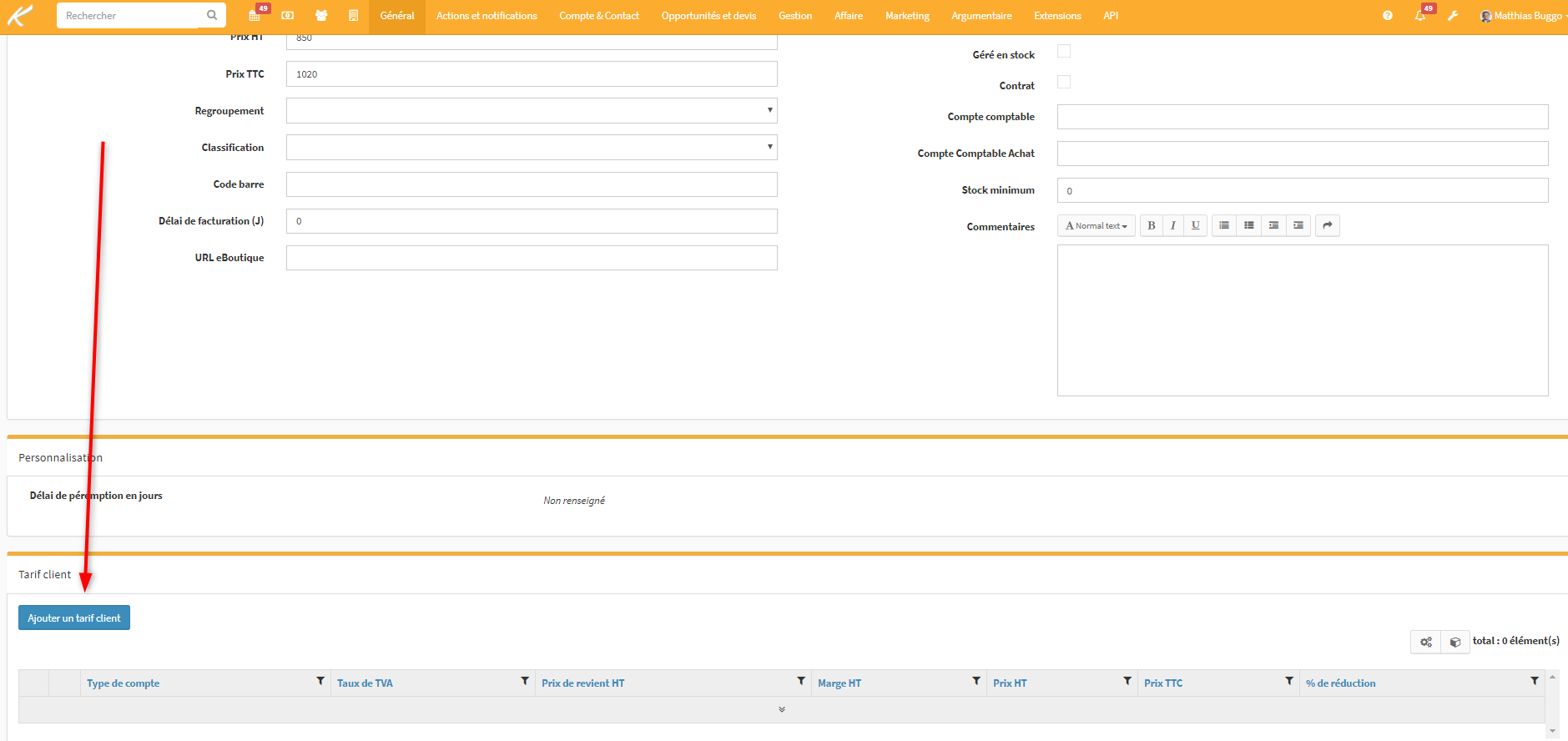Toggle the Contrat checkbox
This screenshot has width=1568, height=741.
coord(1064,82)
